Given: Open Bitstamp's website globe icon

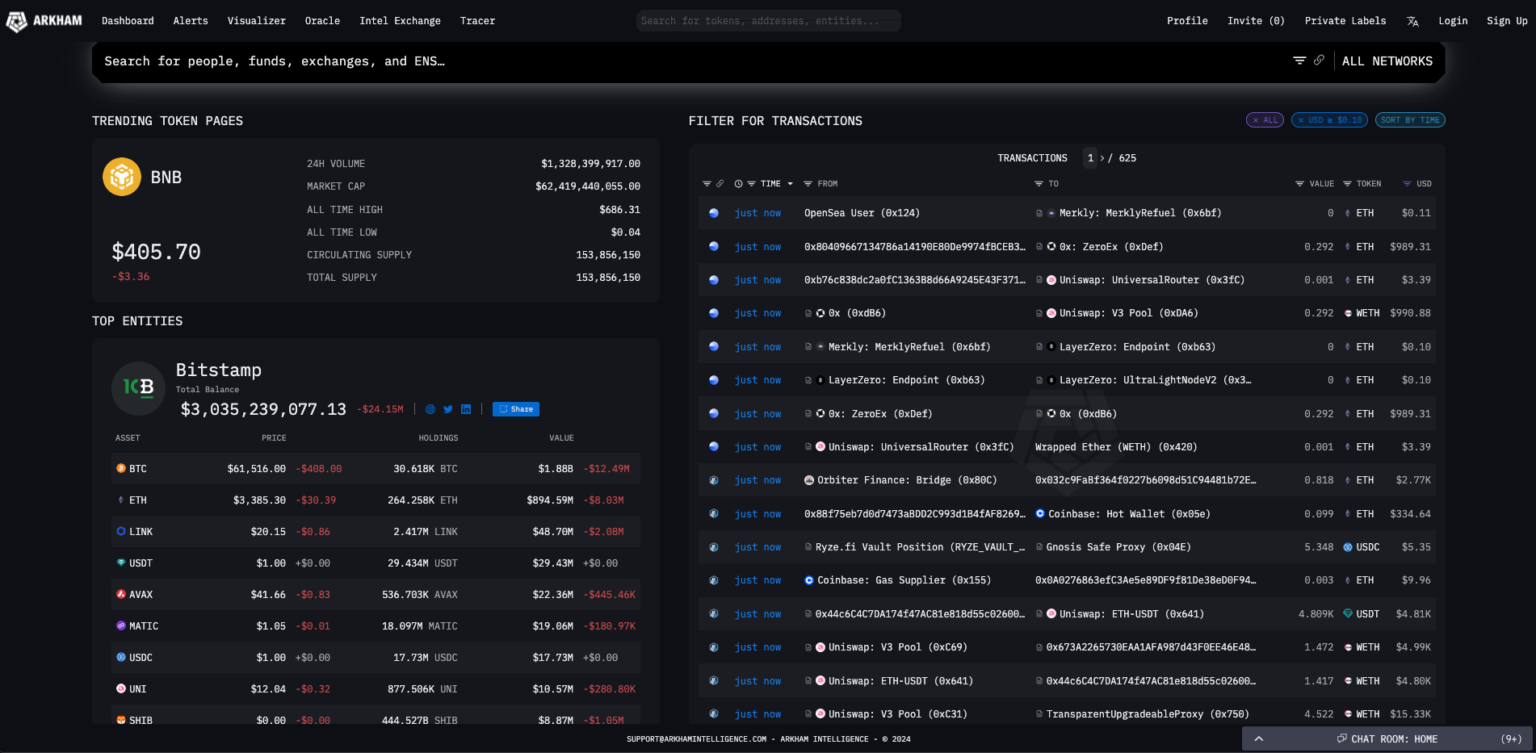Looking at the screenshot, I should tap(430, 409).
